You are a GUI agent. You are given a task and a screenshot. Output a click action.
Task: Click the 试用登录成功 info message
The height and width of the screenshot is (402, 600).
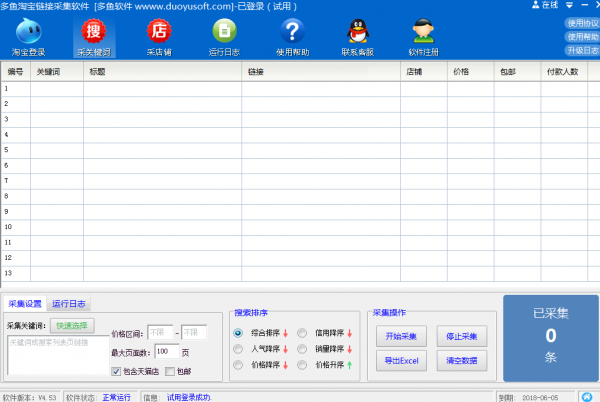189,397
